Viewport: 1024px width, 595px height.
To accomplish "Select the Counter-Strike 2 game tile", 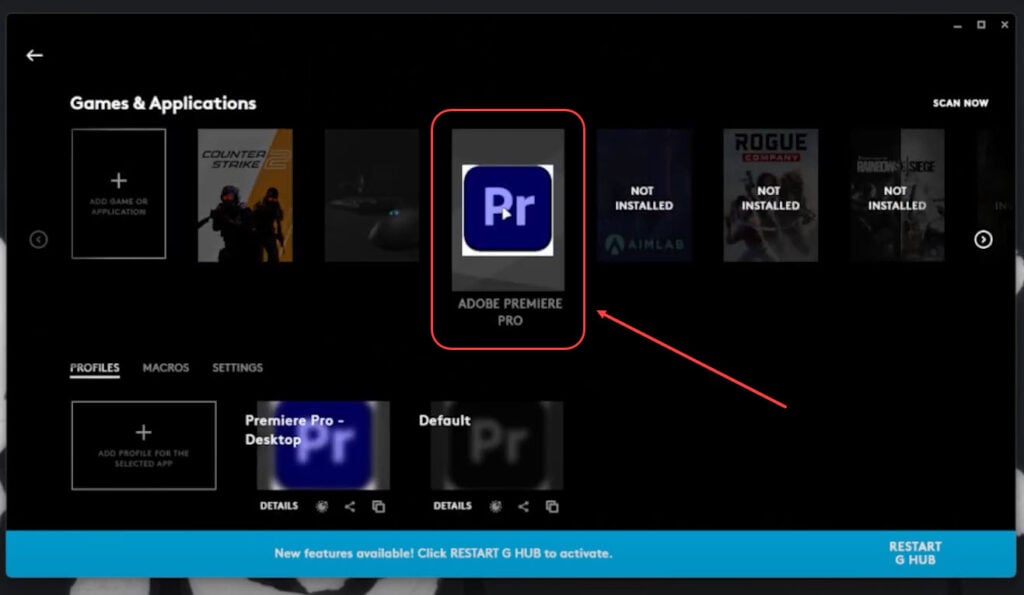I will 245,195.
